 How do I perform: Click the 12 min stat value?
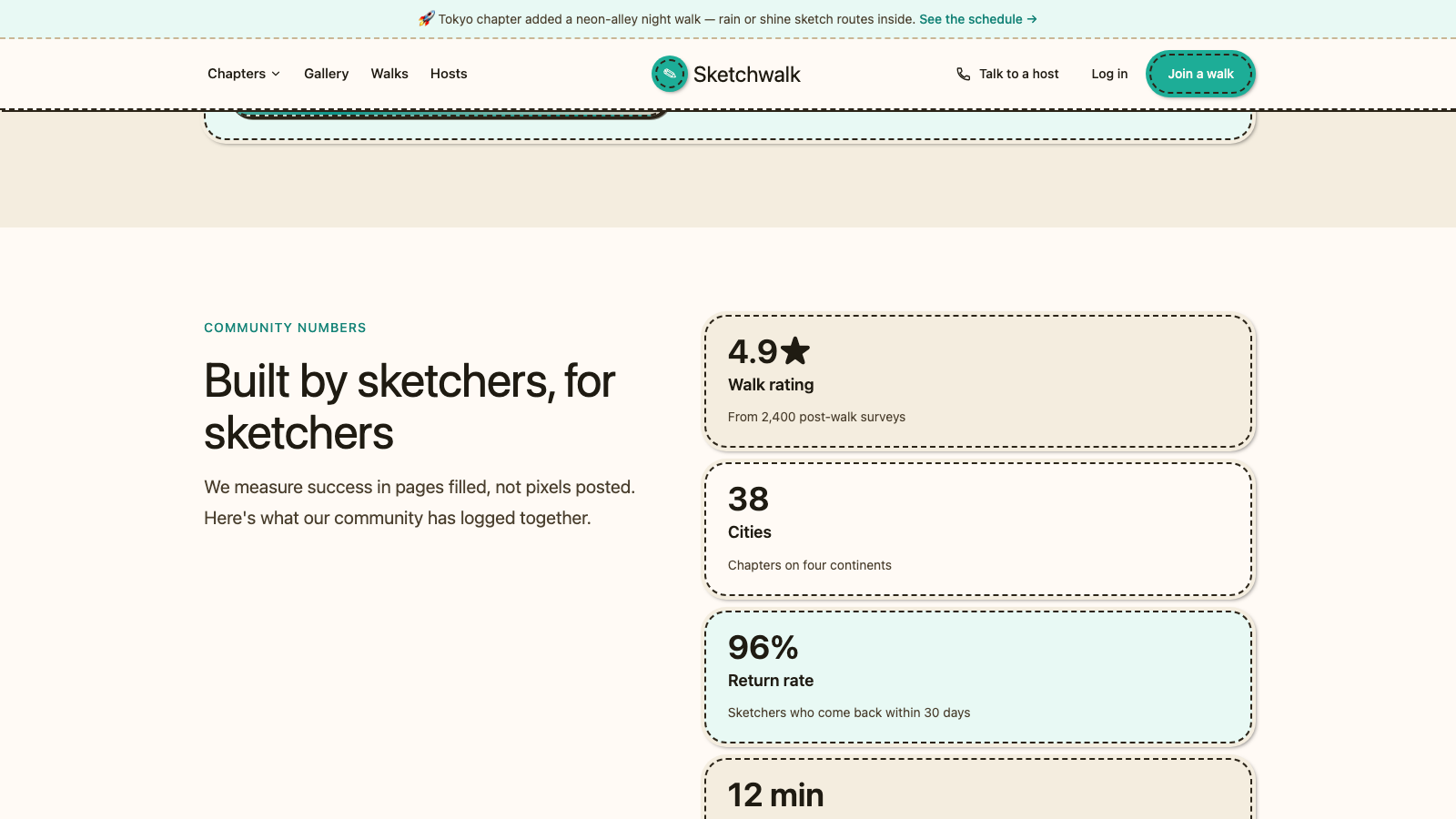(775, 795)
